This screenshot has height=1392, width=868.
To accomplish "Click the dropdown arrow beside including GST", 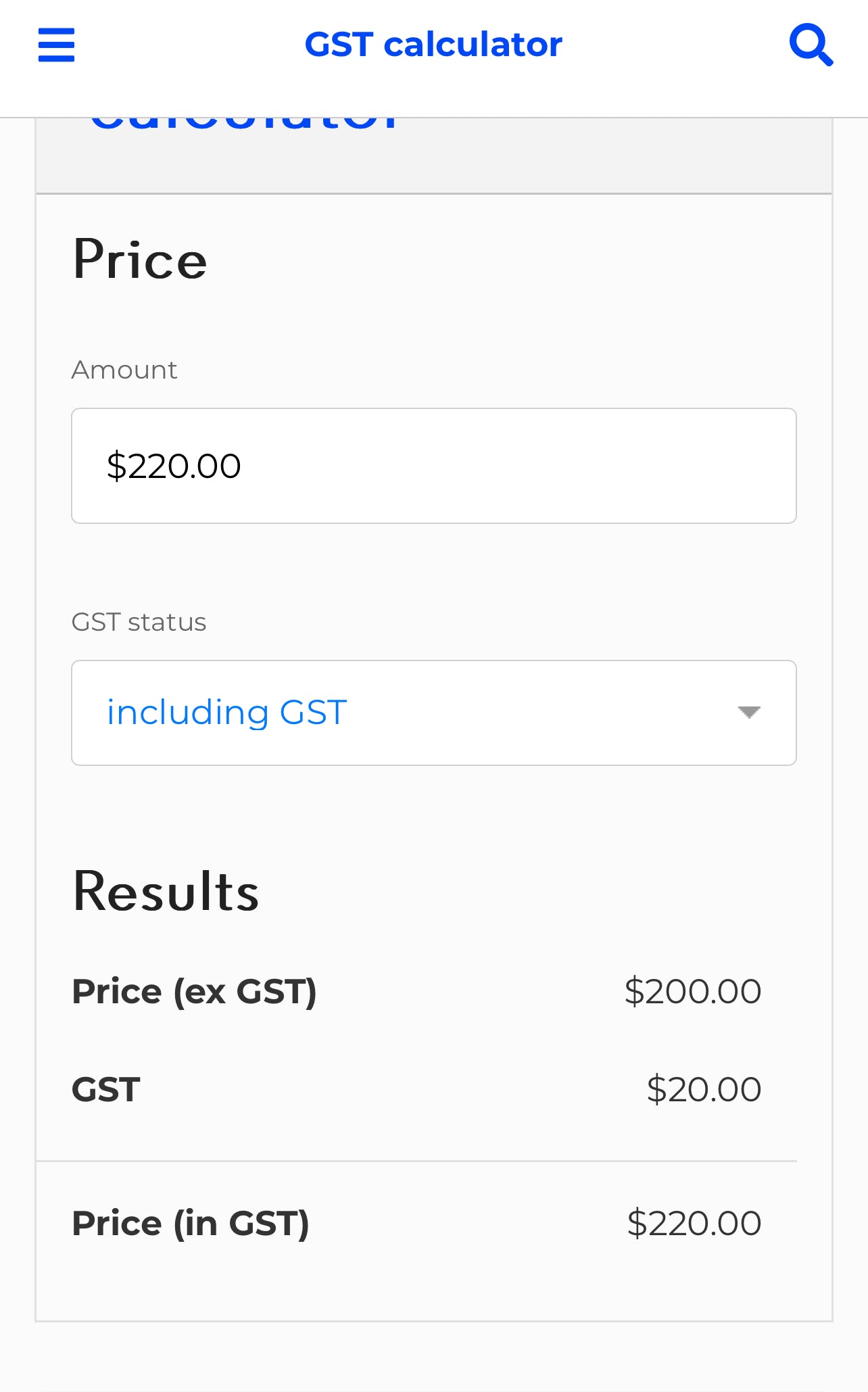I will tap(749, 713).
